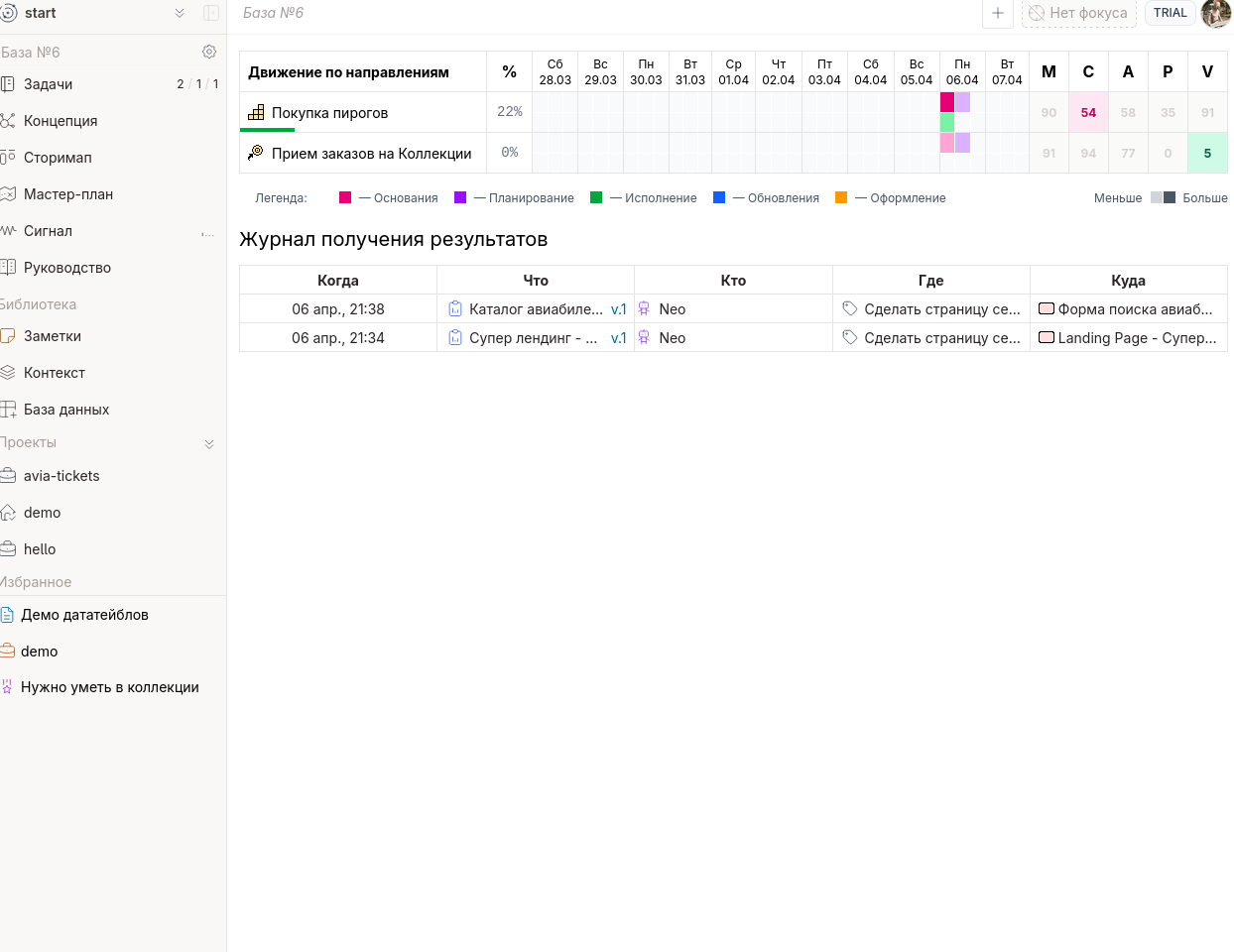Toggle the sidebar panel icon
The width and height of the screenshot is (1234, 952).
click(x=211, y=13)
